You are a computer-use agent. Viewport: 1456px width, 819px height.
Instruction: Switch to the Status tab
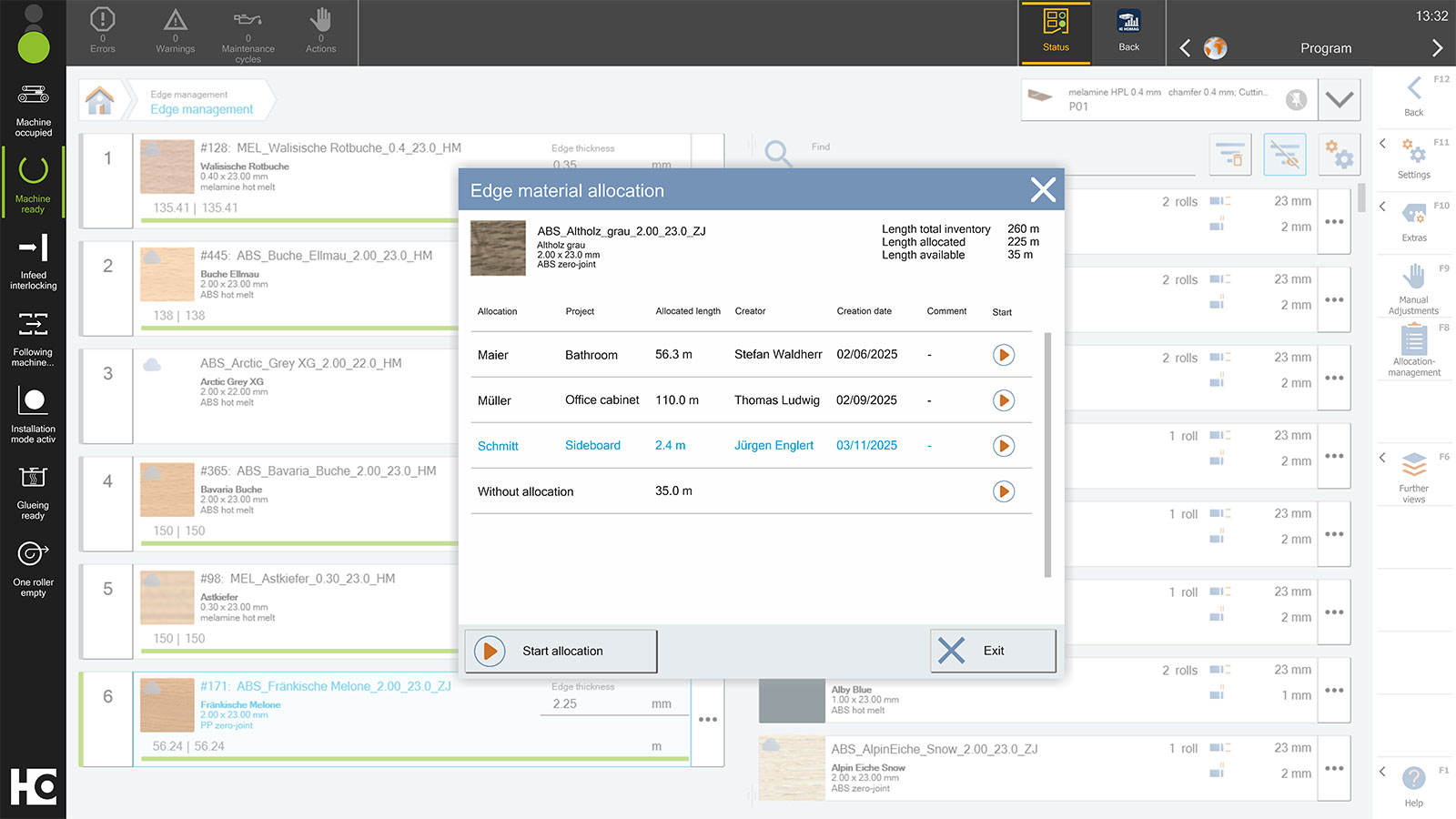click(1056, 32)
